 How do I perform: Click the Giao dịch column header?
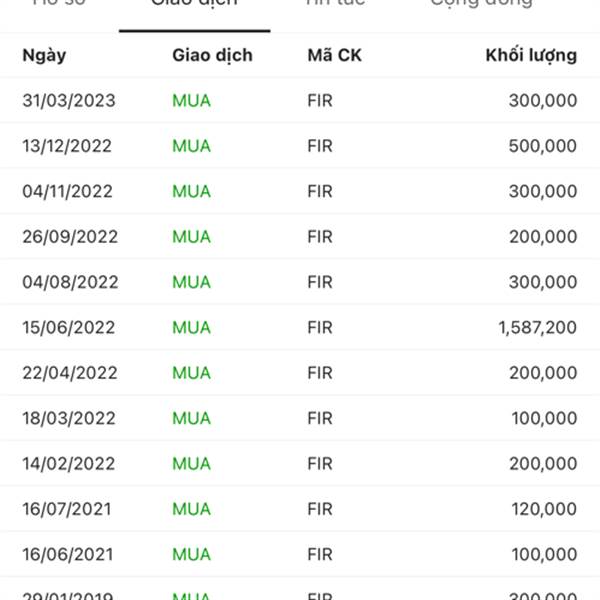tap(212, 55)
